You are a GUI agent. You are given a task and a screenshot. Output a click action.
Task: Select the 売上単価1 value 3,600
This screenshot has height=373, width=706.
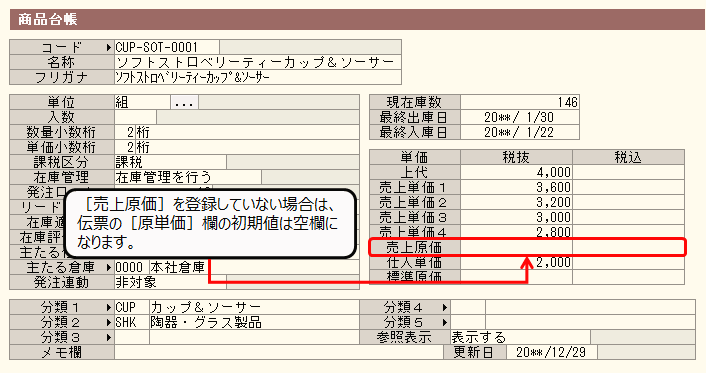516,187
